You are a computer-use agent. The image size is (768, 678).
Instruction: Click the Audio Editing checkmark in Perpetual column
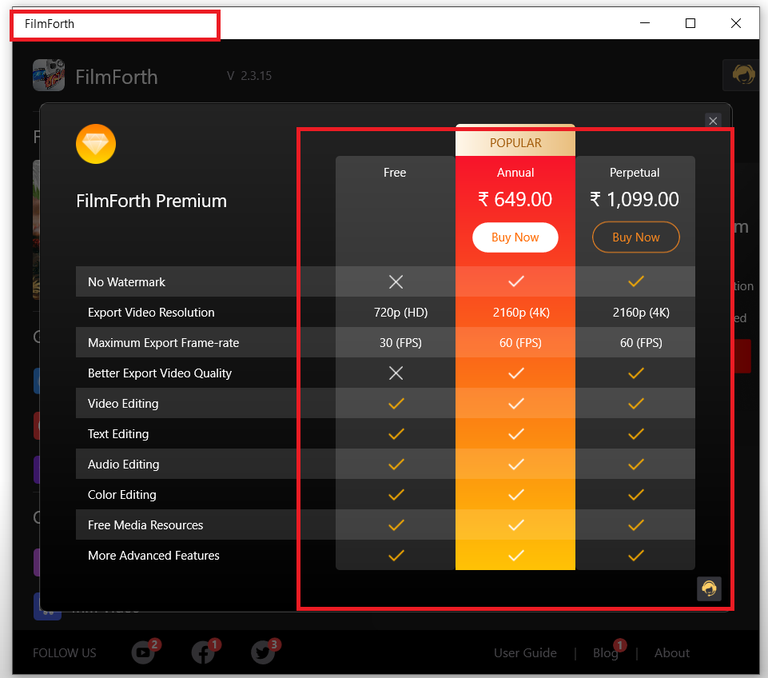pos(636,464)
